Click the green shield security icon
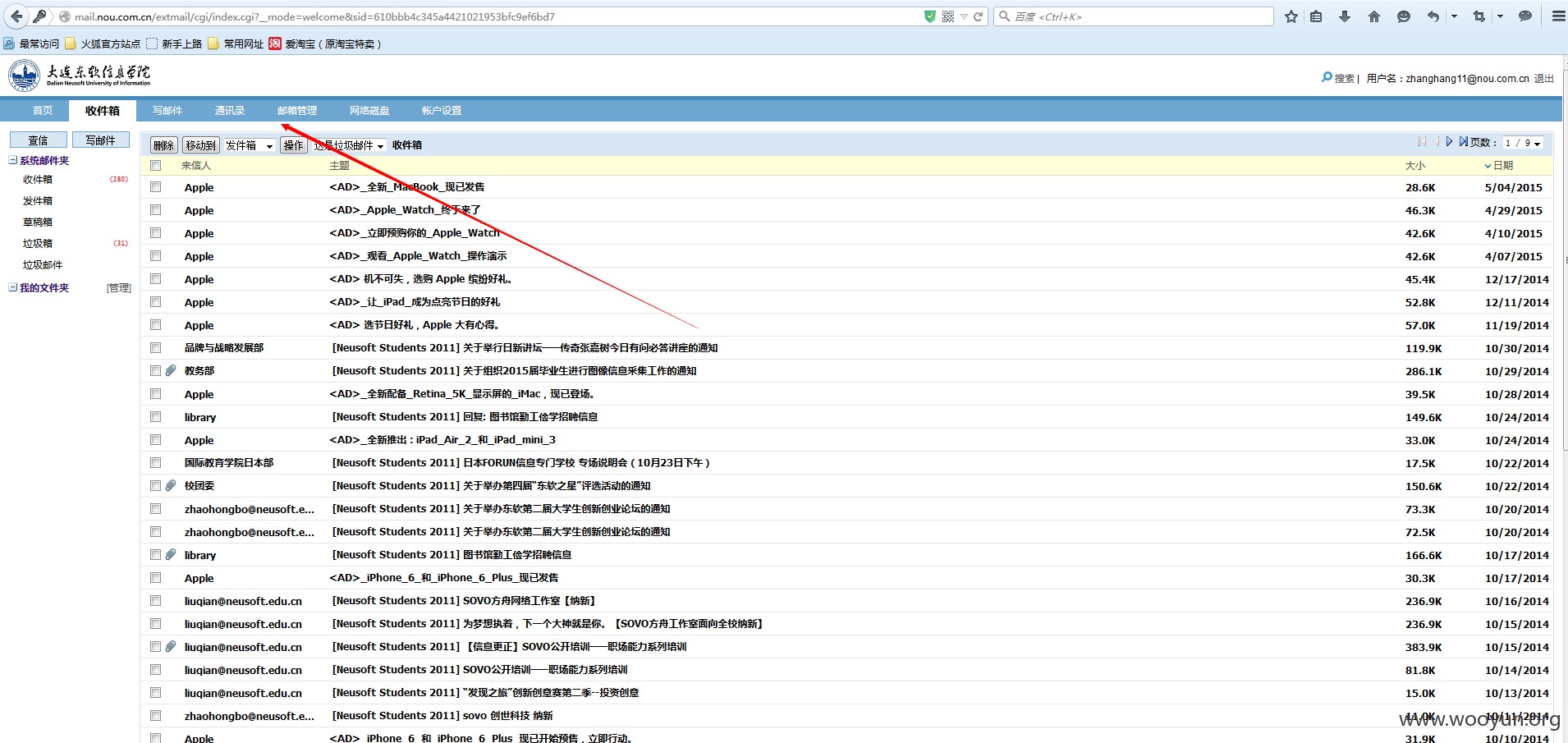Image resolution: width=1568 pixels, height=743 pixels. click(930, 16)
